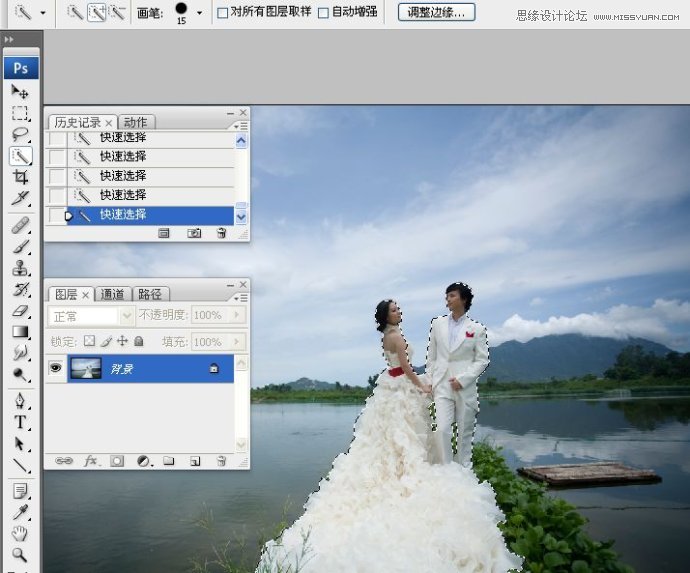The height and width of the screenshot is (573, 690).
Task: Open the History panel options menu
Action: coord(241,127)
